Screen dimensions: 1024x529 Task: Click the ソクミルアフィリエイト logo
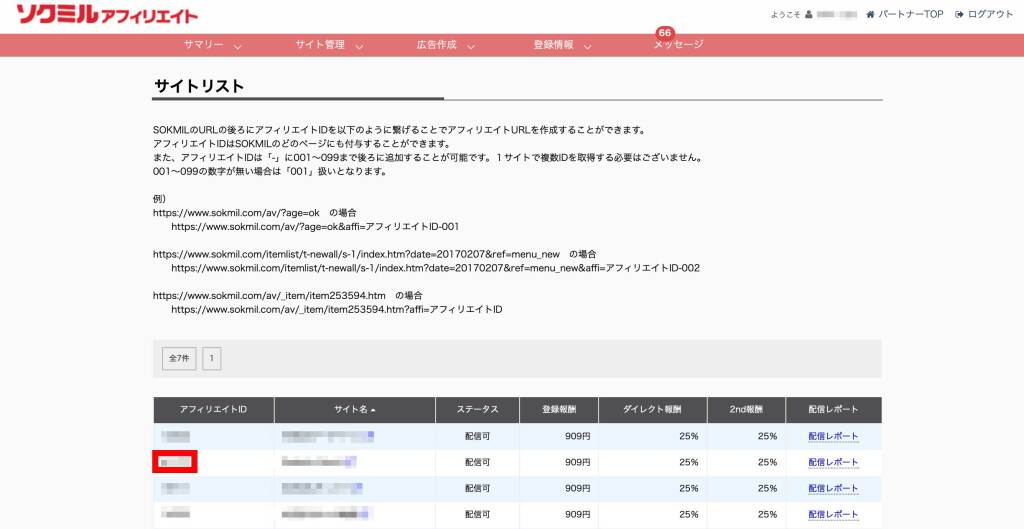click(x=106, y=13)
